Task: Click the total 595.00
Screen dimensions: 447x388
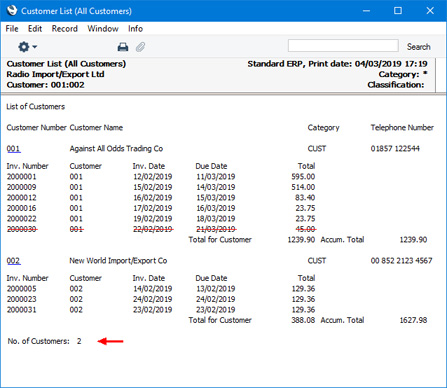Action: 303,177
